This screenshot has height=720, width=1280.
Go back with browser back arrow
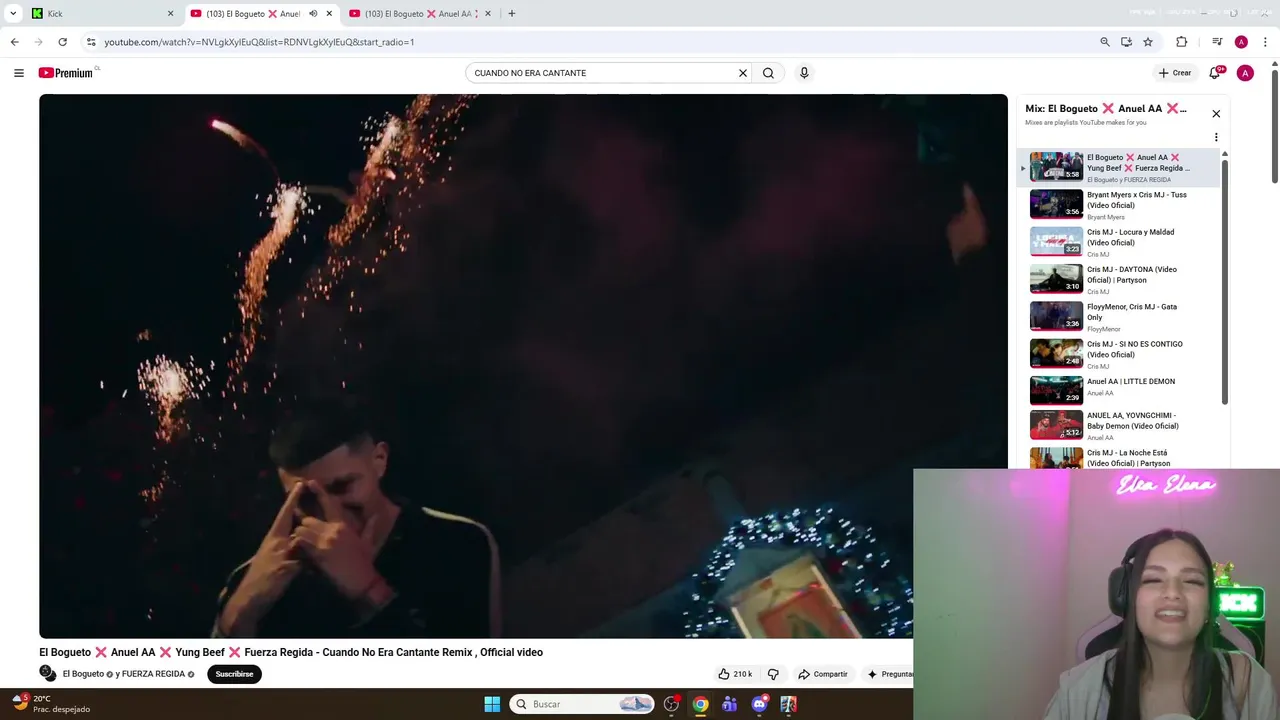tap(14, 42)
